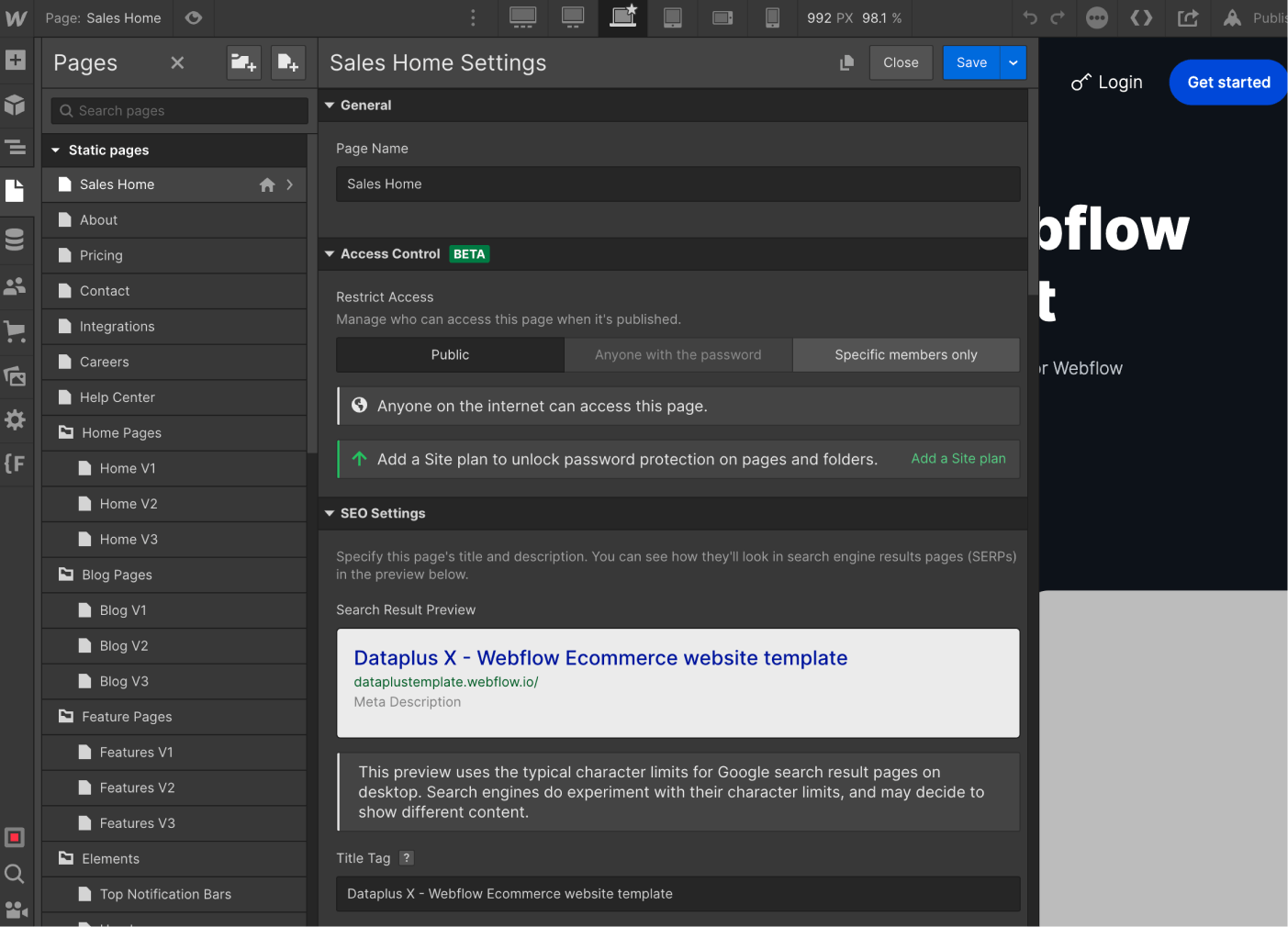The height and width of the screenshot is (927, 1288).
Task: Open the Ecommerce cart panel
Action: tap(16, 330)
